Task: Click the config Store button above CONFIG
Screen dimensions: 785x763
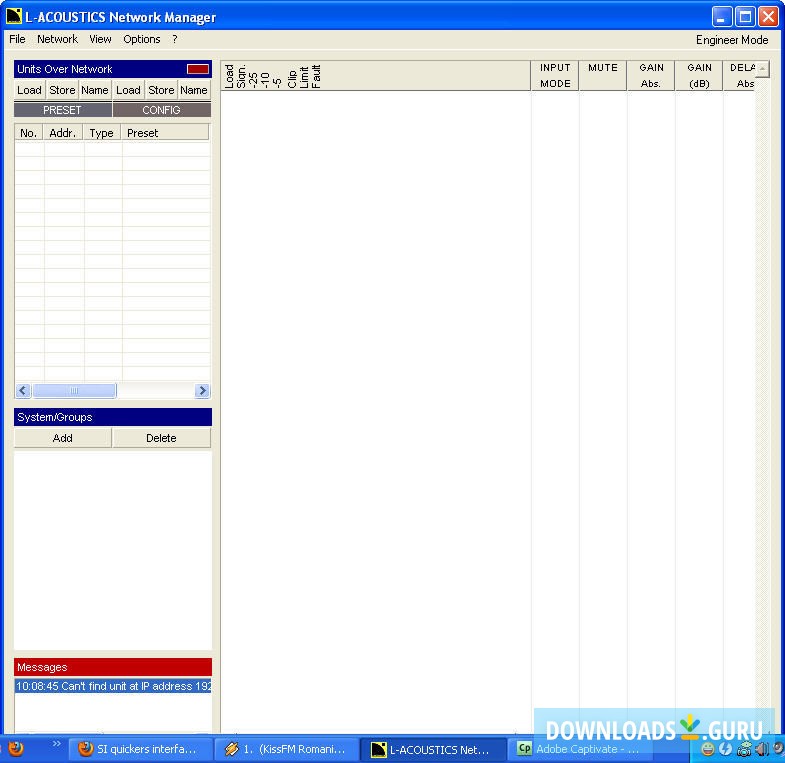Action: [161, 90]
